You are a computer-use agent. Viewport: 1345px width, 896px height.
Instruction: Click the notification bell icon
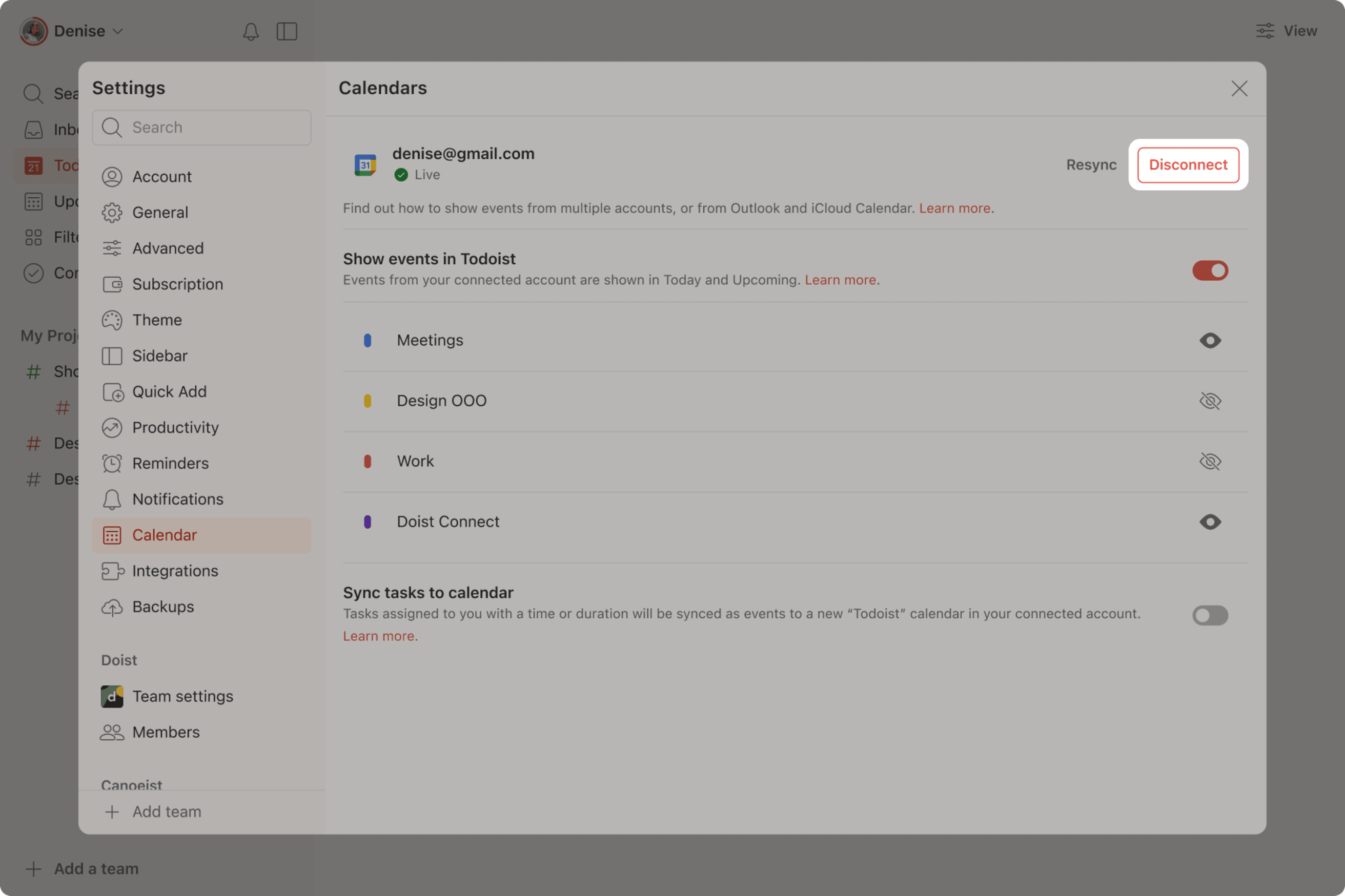click(x=251, y=31)
